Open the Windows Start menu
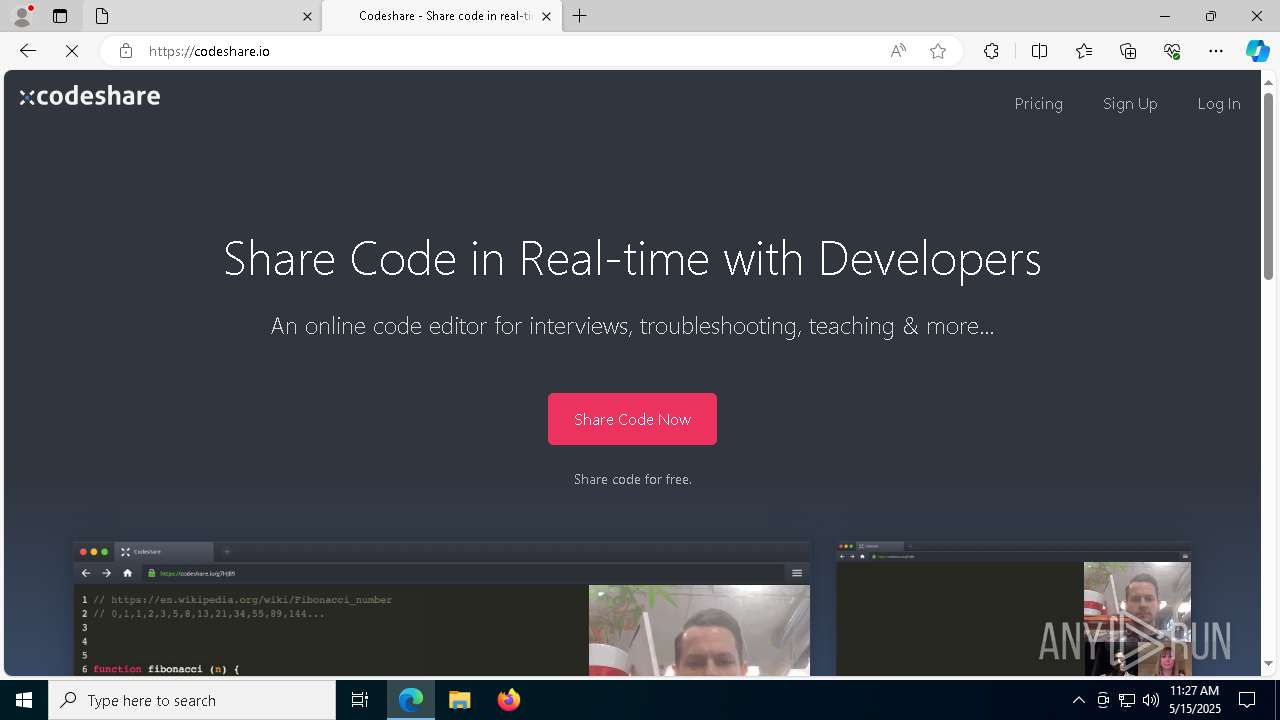The width and height of the screenshot is (1280, 720). pyautogui.click(x=24, y=700)
